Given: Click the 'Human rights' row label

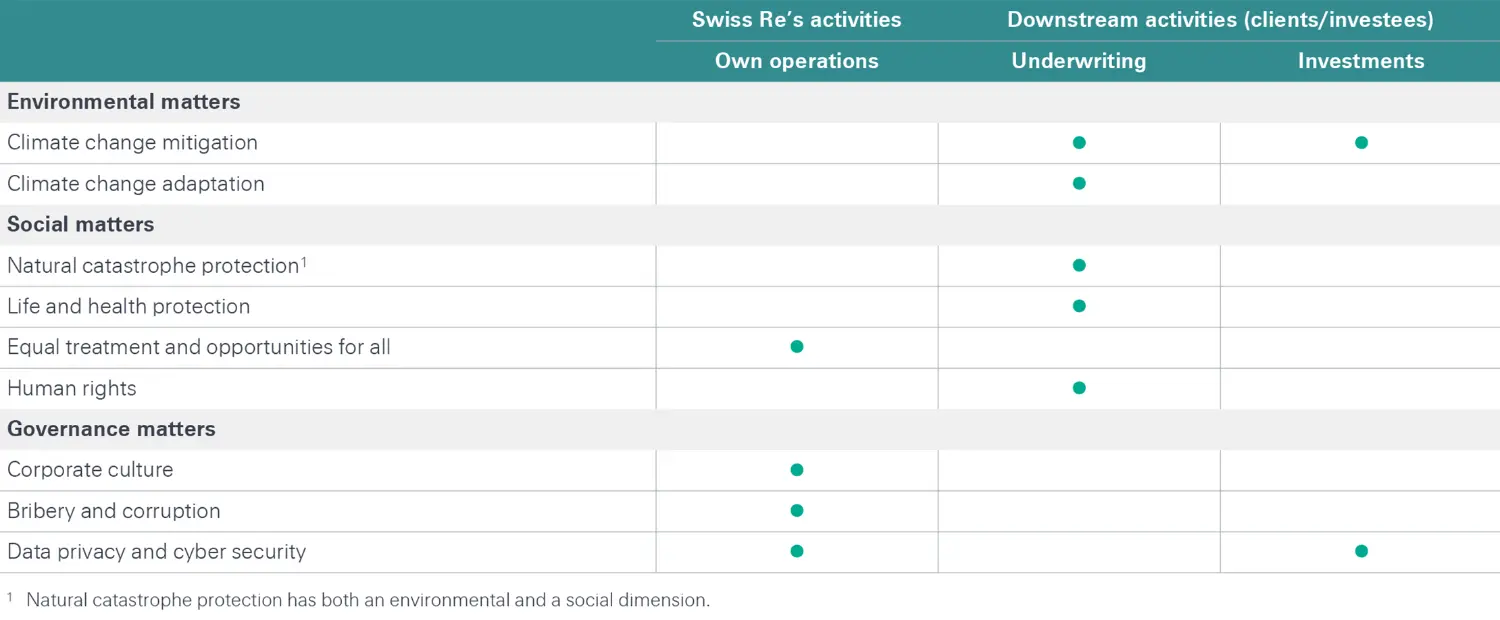Looking at the screenshot, I should [72, 388].
